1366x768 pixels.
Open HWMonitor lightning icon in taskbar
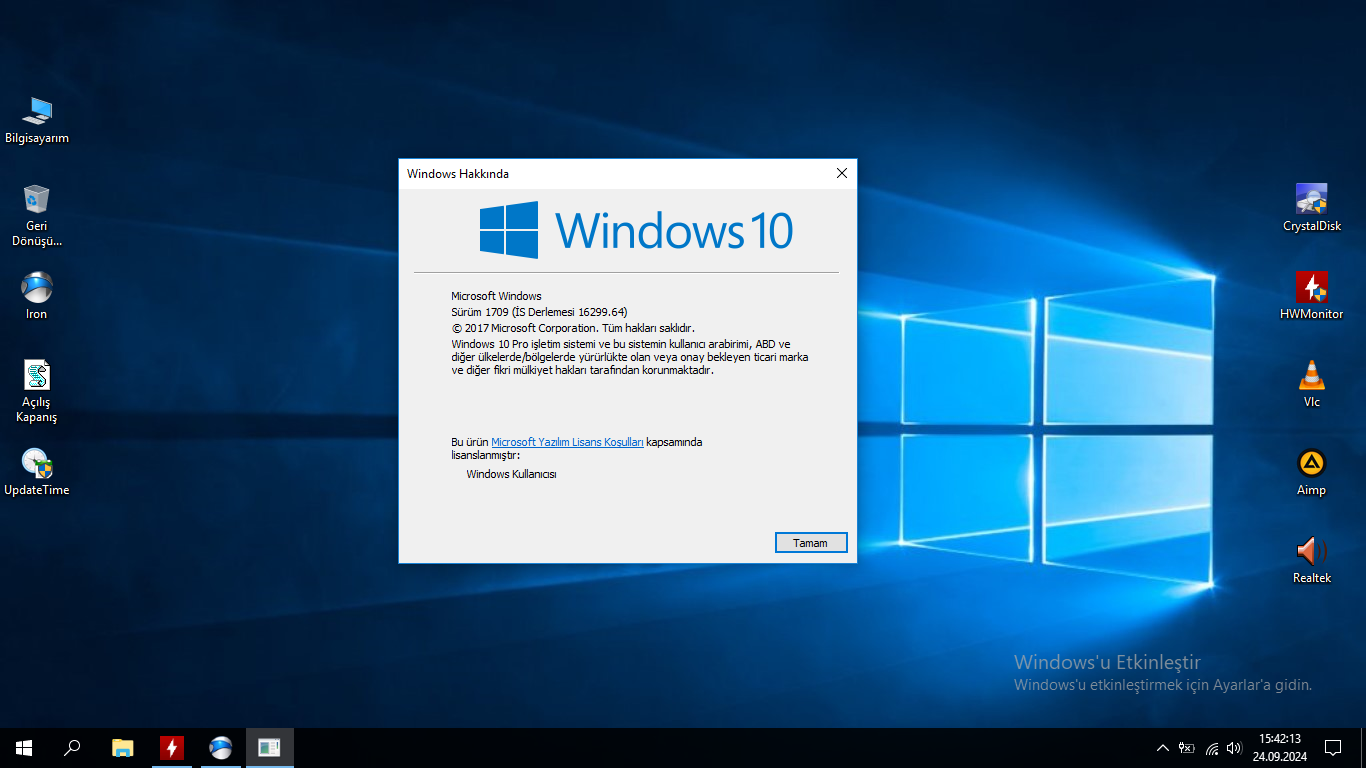coord(172,748)
